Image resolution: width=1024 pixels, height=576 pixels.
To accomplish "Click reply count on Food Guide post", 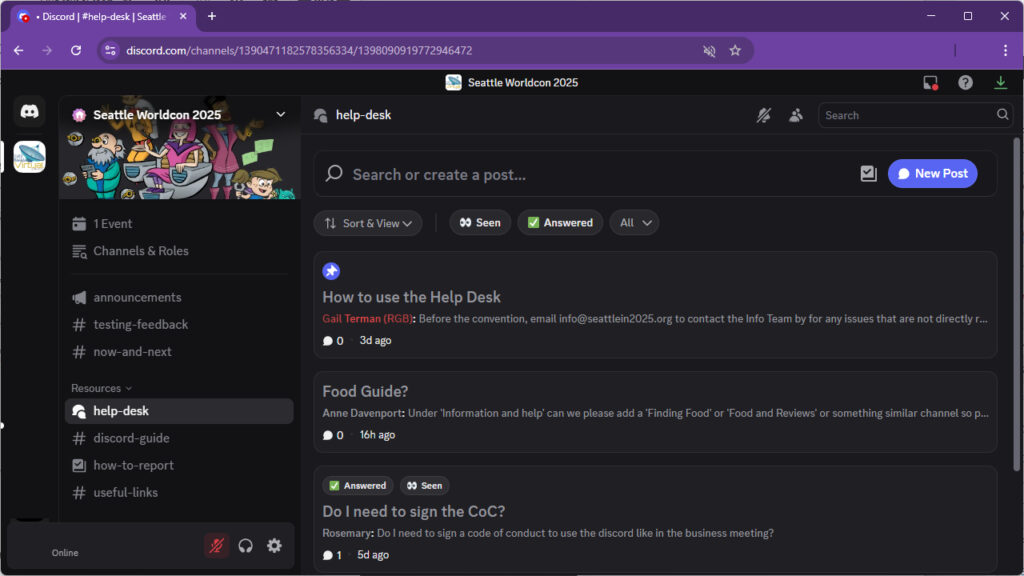I will pyautogui.click(x=333, y=435).
